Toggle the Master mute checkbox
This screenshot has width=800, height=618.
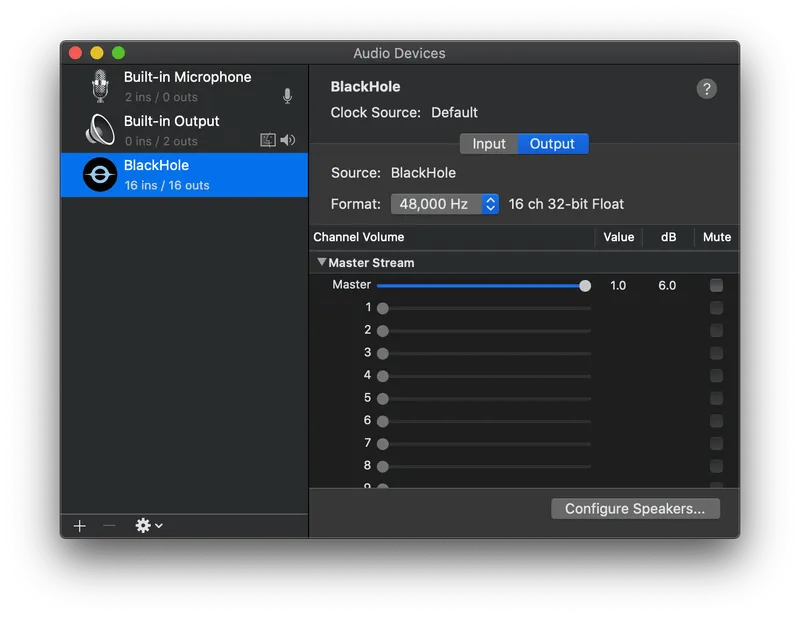click(x=716, y=285)
